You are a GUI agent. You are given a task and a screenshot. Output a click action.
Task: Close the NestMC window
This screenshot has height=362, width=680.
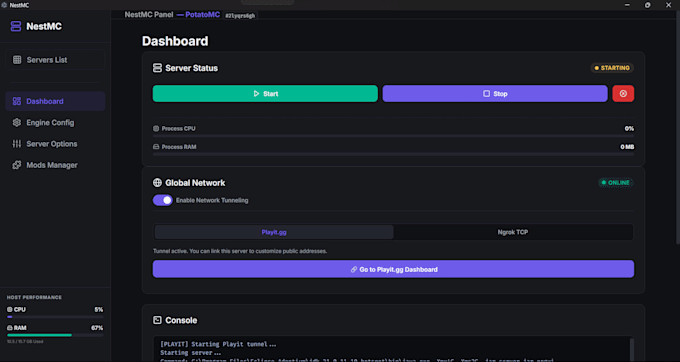[x=668, y=5]
